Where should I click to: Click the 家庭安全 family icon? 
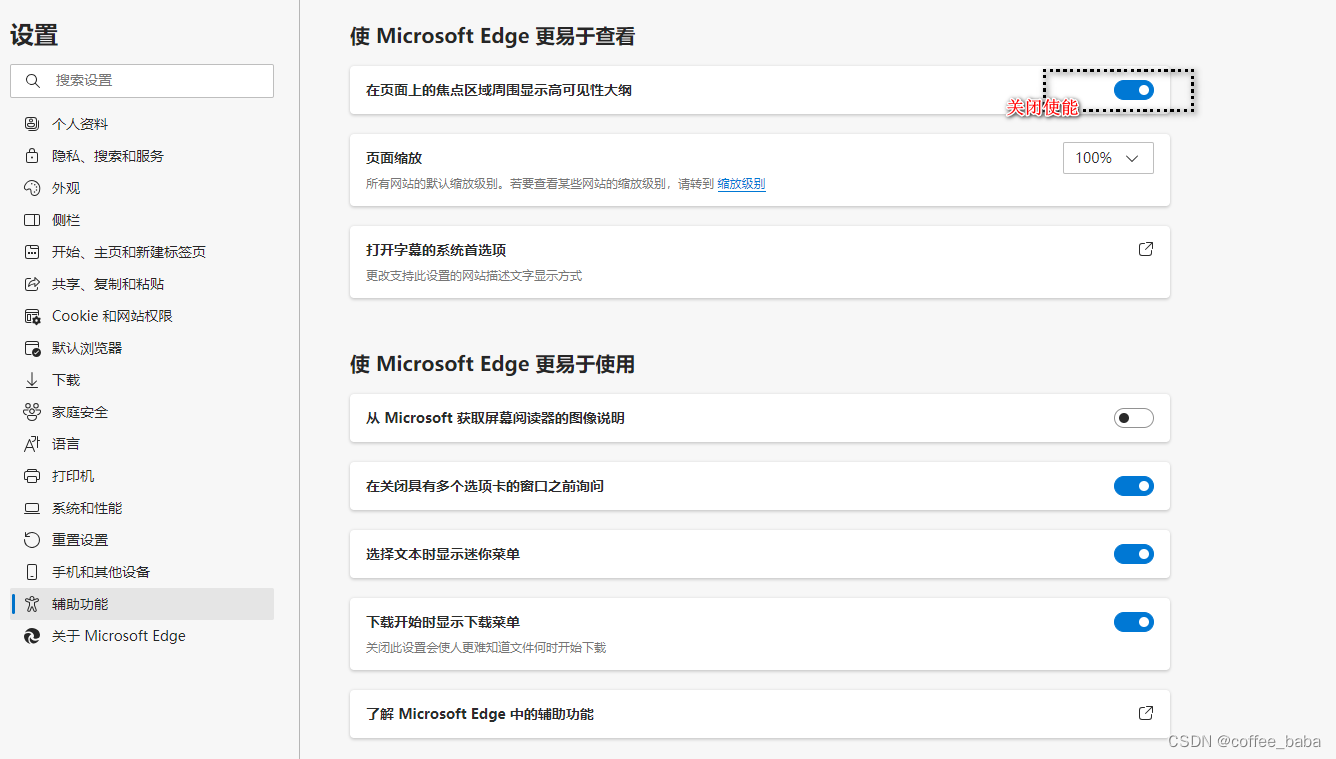tap(32, 412)
